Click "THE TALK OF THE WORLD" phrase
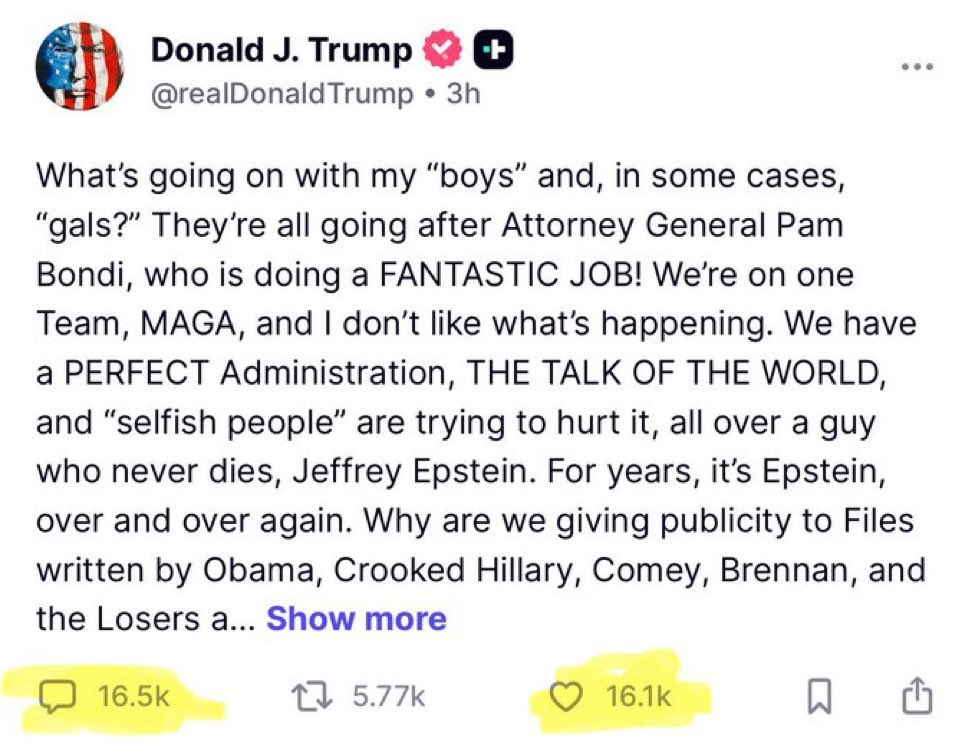 (676, 373)
